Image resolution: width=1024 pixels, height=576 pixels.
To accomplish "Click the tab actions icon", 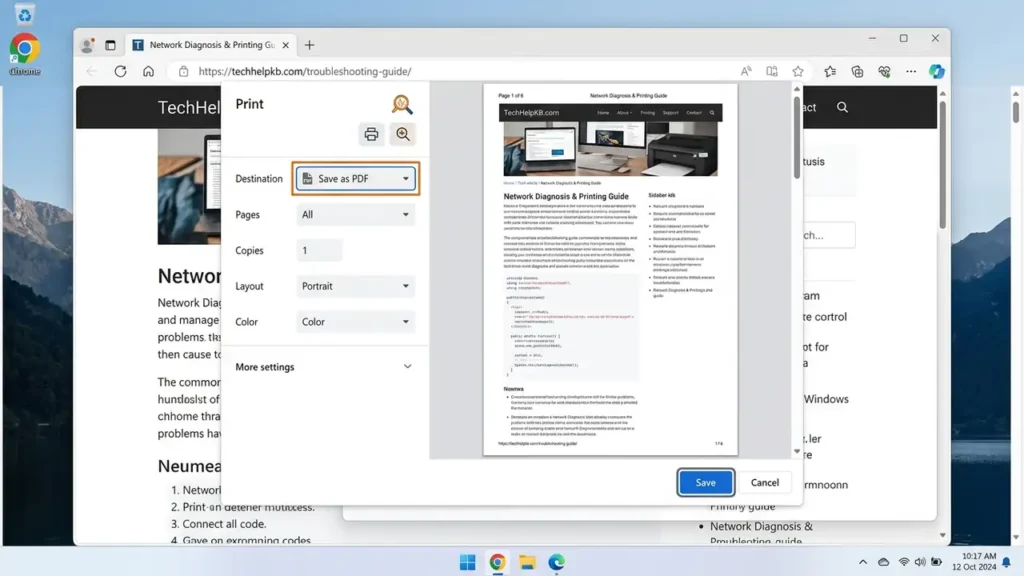I will pos(110,45).
